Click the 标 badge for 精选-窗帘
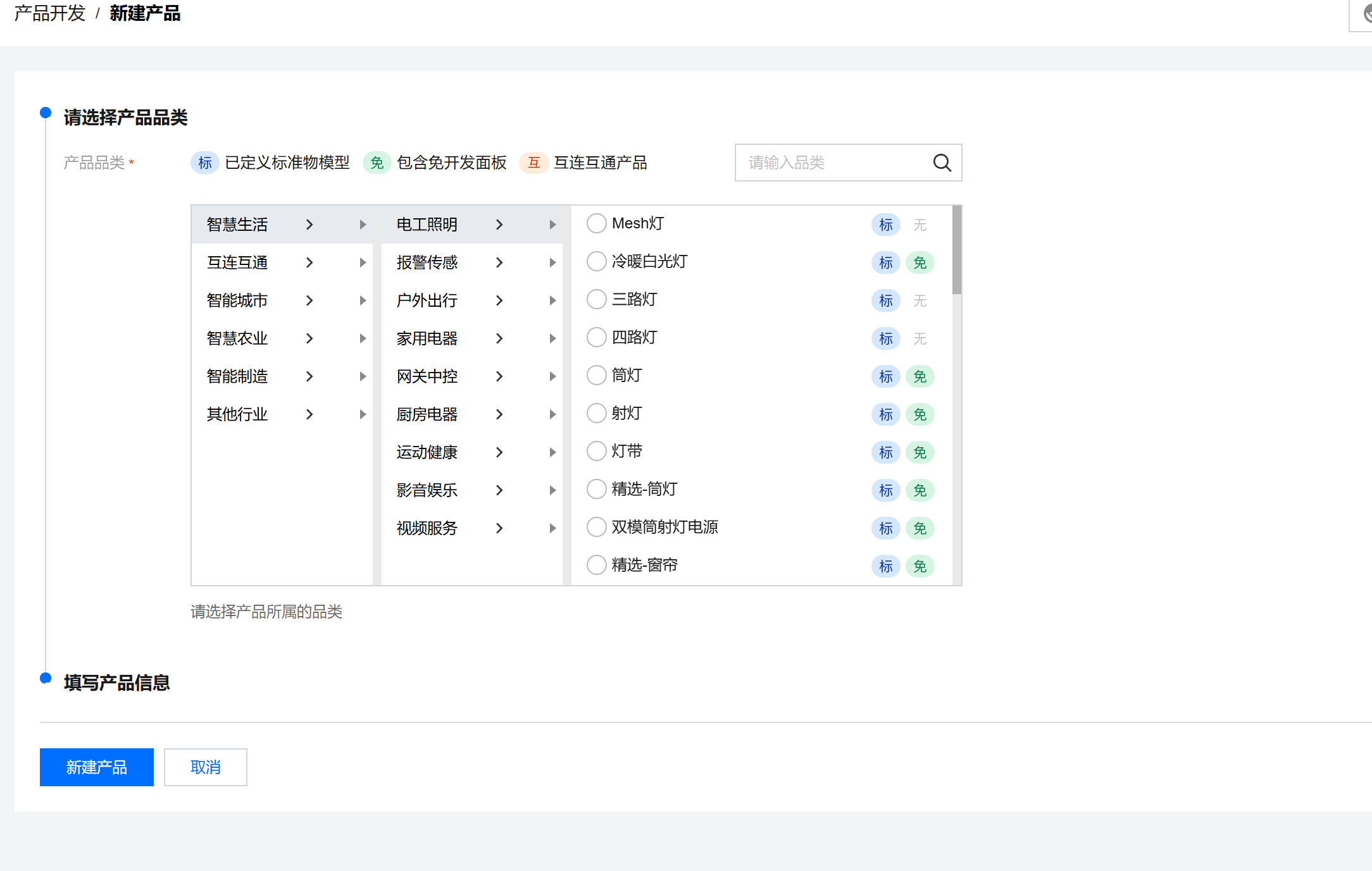Screen dimensions: 1372x871 click(x=885, y=566)
